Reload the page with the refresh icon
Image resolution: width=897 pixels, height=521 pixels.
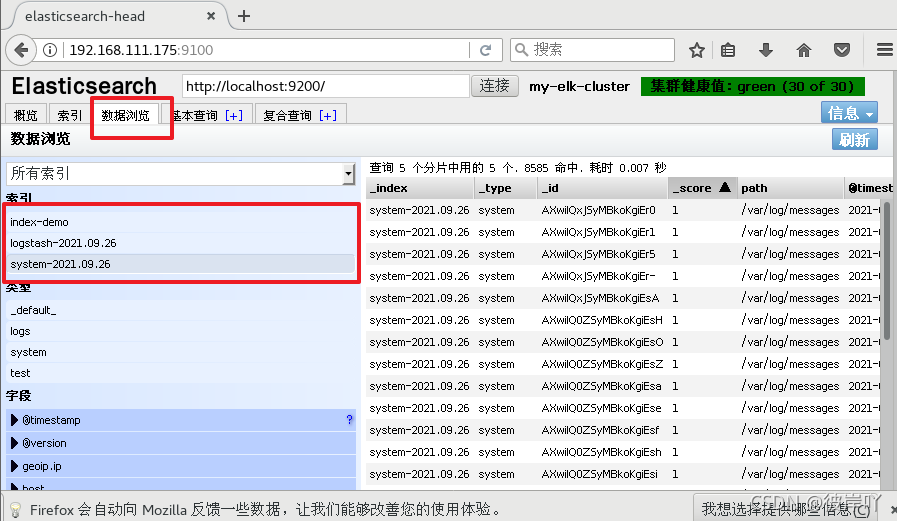tap(485, 50)
